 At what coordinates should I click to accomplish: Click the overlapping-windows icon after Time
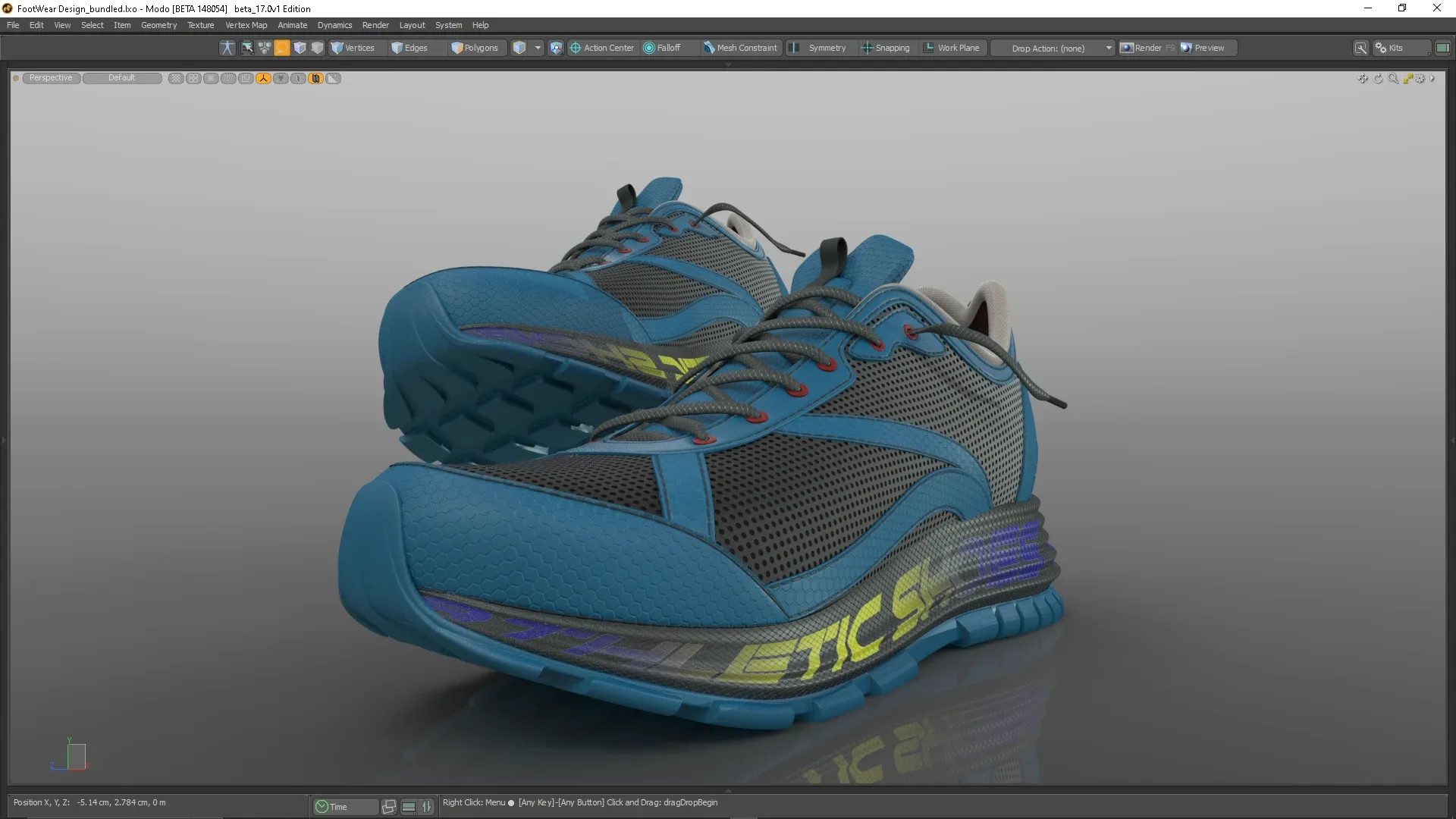[x=389, y=807]
